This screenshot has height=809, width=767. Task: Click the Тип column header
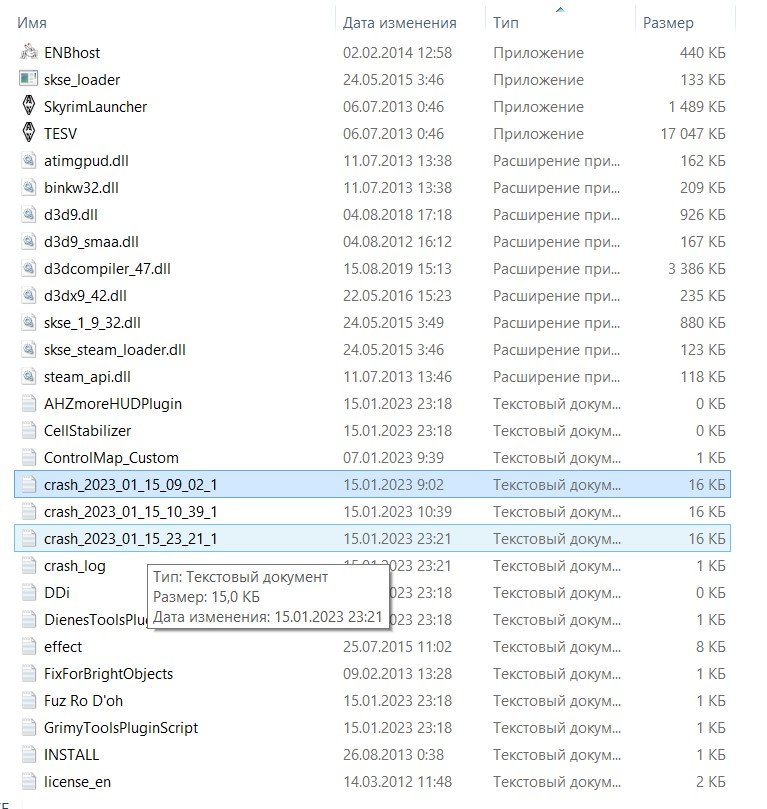pos(506,22)
